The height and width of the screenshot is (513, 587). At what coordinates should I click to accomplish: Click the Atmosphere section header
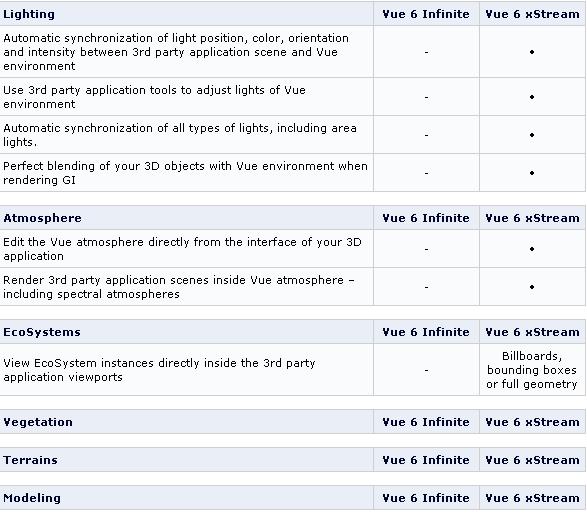42,218
